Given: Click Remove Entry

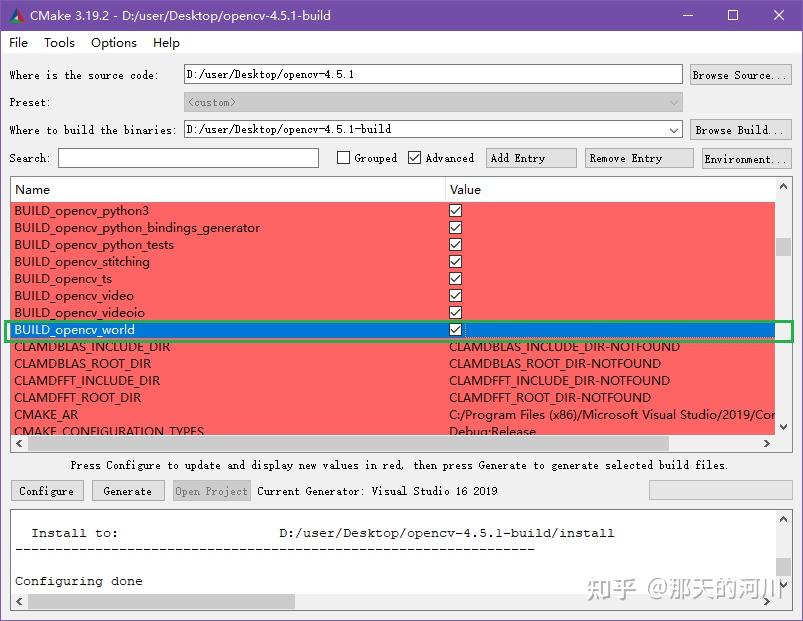Looking at the screenshot, I should point(638,157).
